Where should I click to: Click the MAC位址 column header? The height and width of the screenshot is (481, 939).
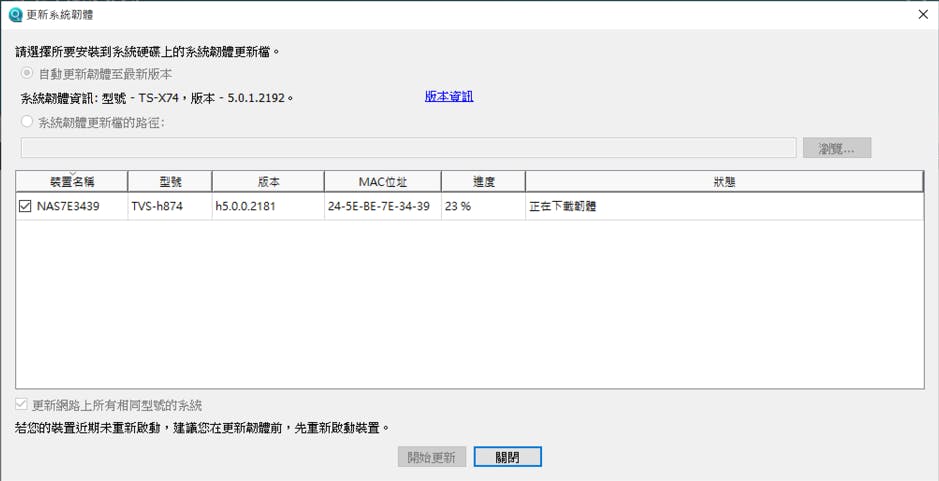point(382,182)
